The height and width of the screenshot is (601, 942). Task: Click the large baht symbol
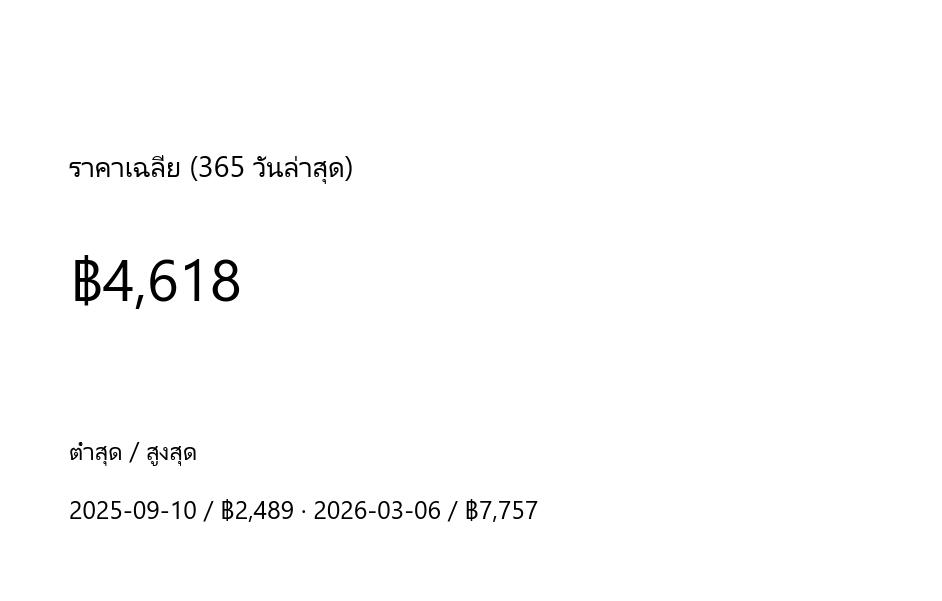pos(86,281)
